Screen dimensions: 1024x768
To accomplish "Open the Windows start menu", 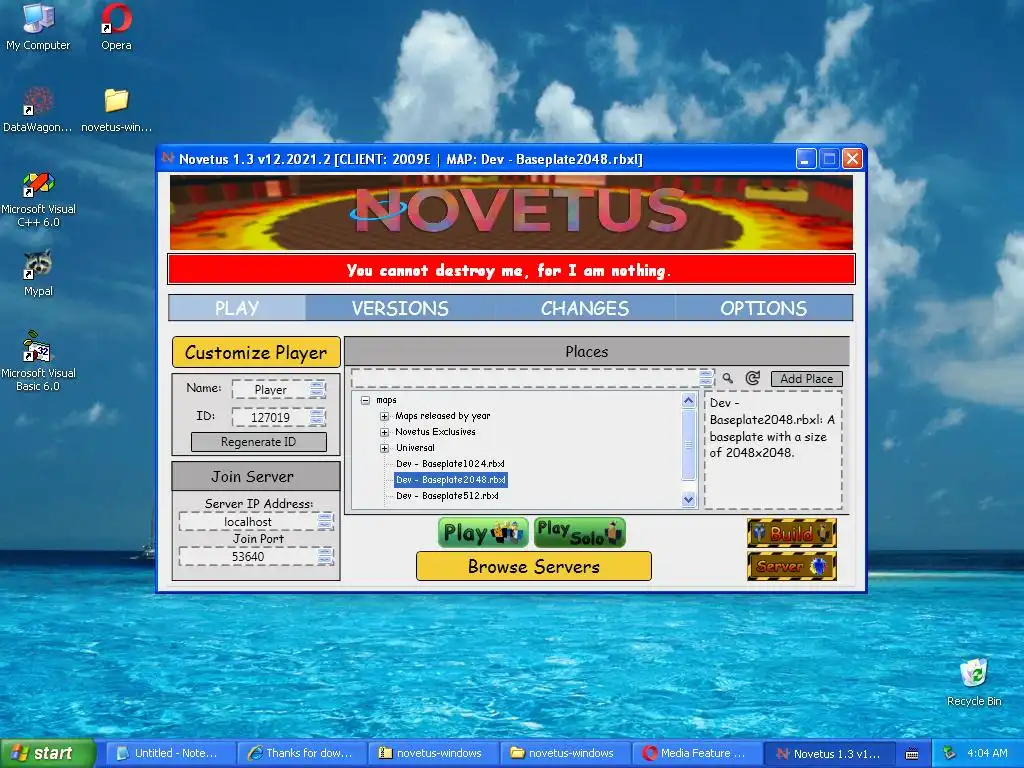I will click(48, 754).
